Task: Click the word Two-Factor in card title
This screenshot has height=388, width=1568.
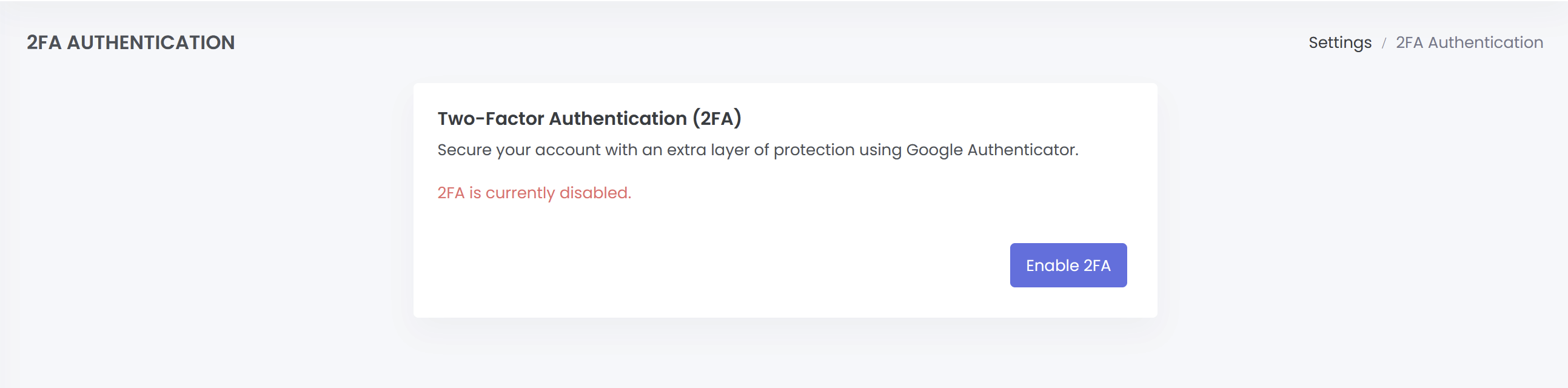Action: point(491,118)
